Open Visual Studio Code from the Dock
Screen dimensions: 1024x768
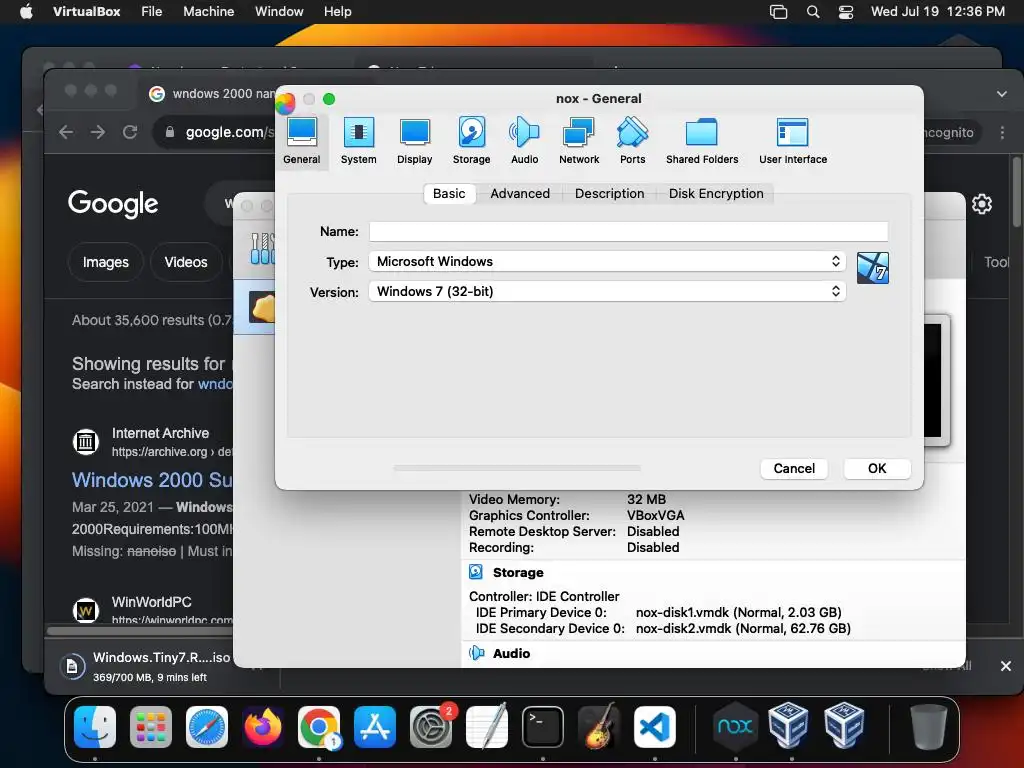655,727
